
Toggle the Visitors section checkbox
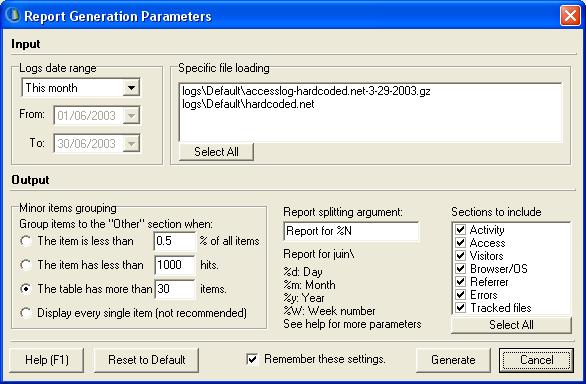click(460, 256)
